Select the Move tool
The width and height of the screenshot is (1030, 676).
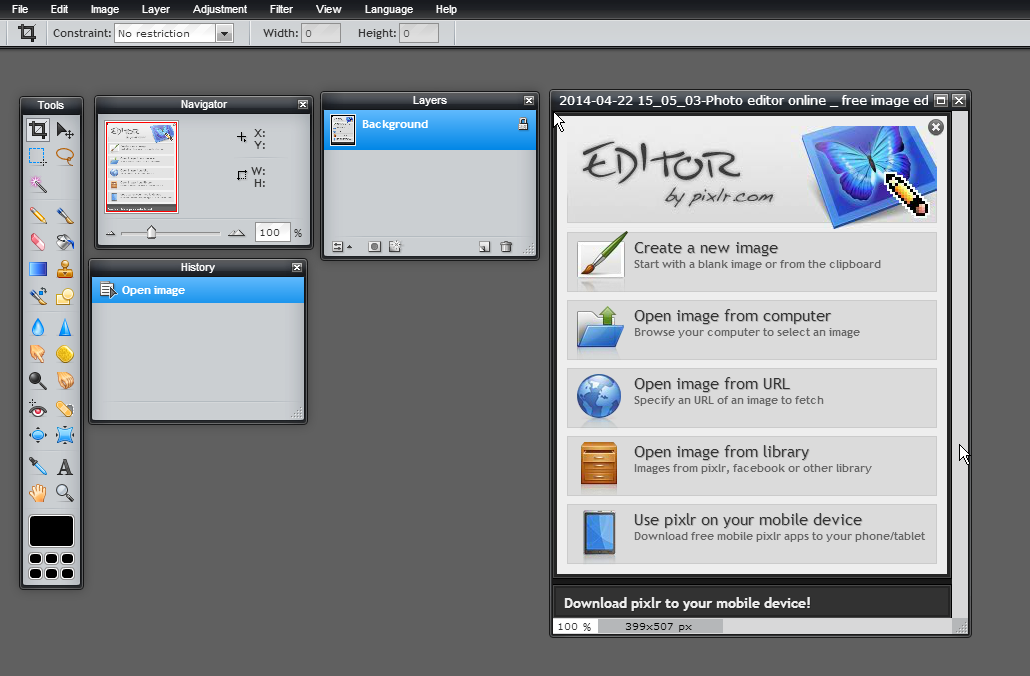64,130
